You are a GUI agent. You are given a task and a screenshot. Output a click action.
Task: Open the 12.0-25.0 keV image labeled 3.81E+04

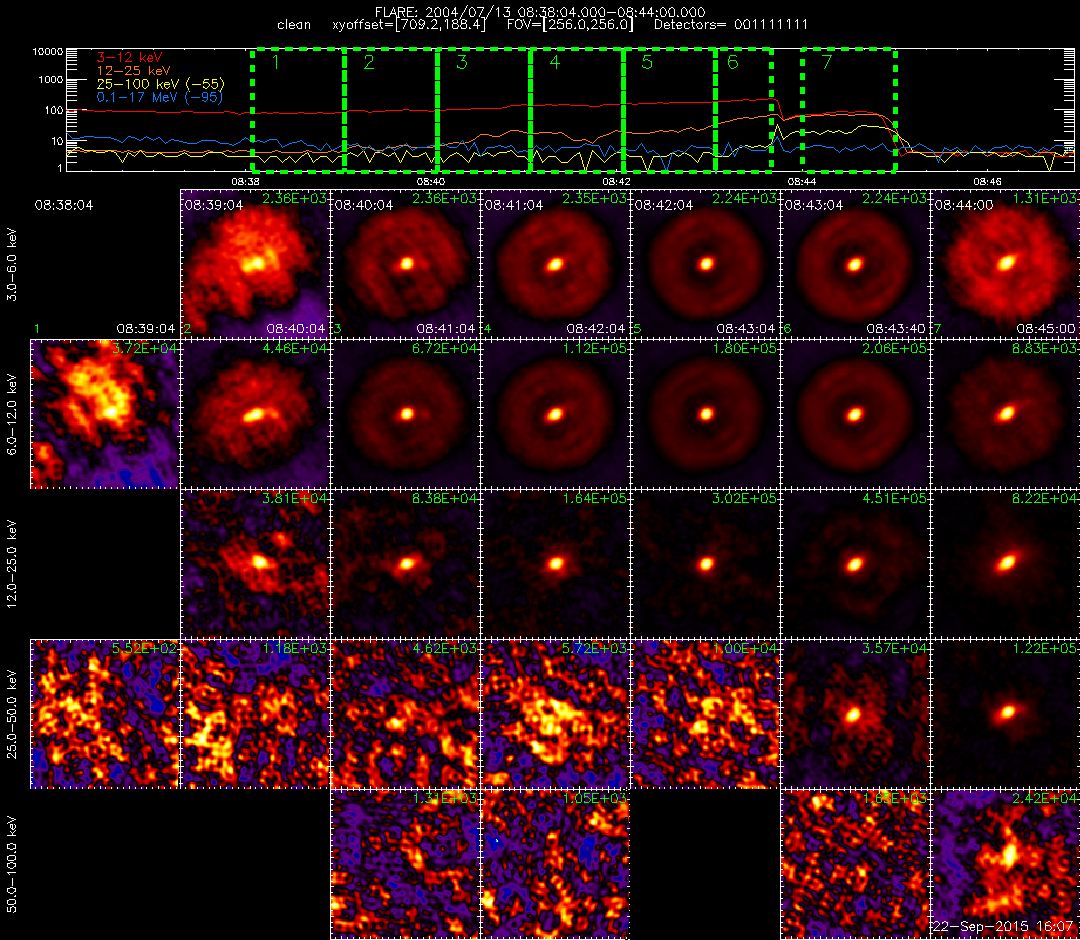pyautogui.click(x=255, y=564)
